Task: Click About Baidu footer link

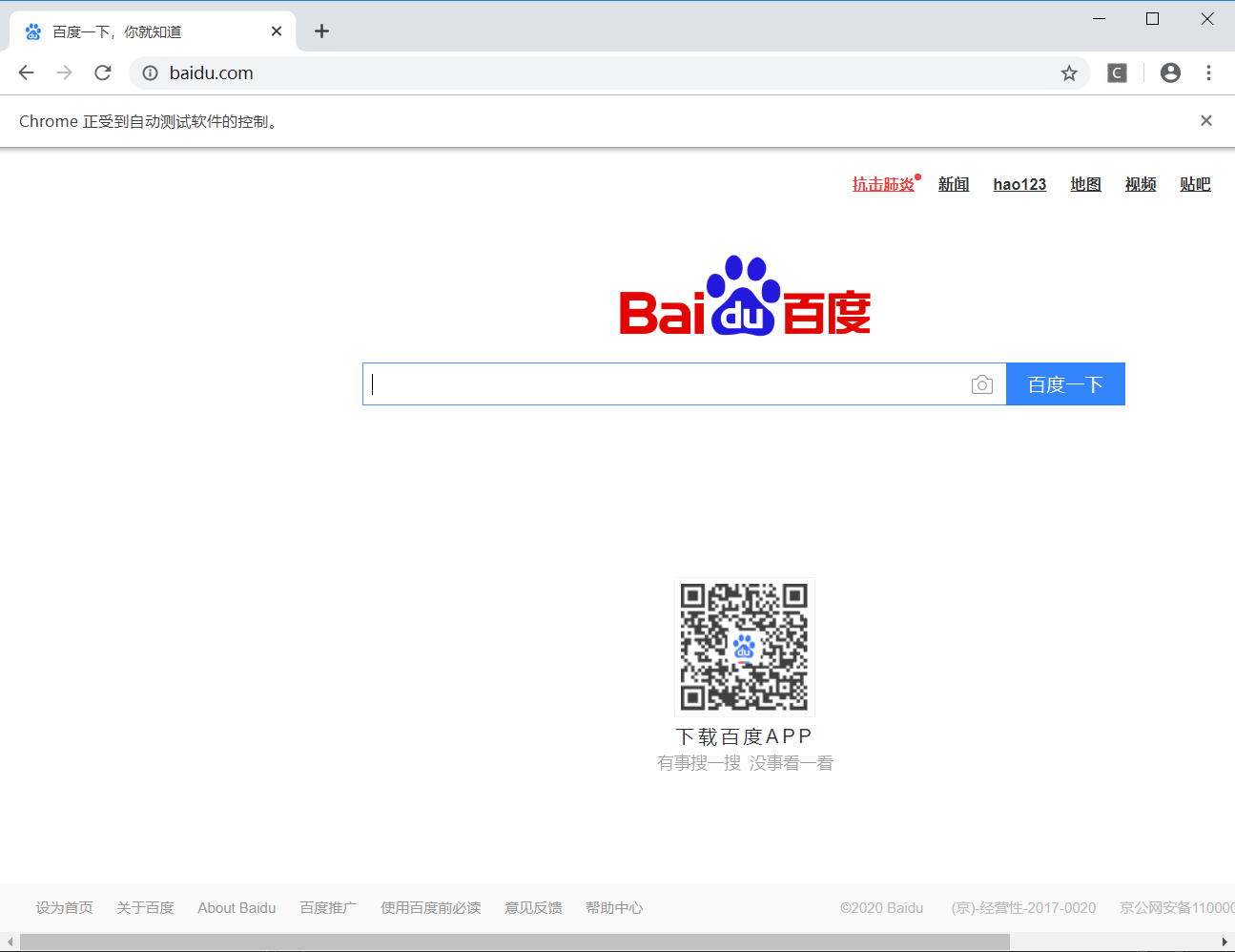Action: point(237,908)
